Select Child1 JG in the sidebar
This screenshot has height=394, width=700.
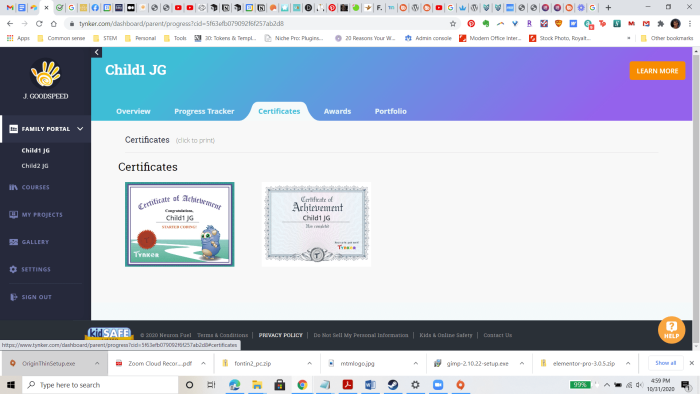pos(36,150)
